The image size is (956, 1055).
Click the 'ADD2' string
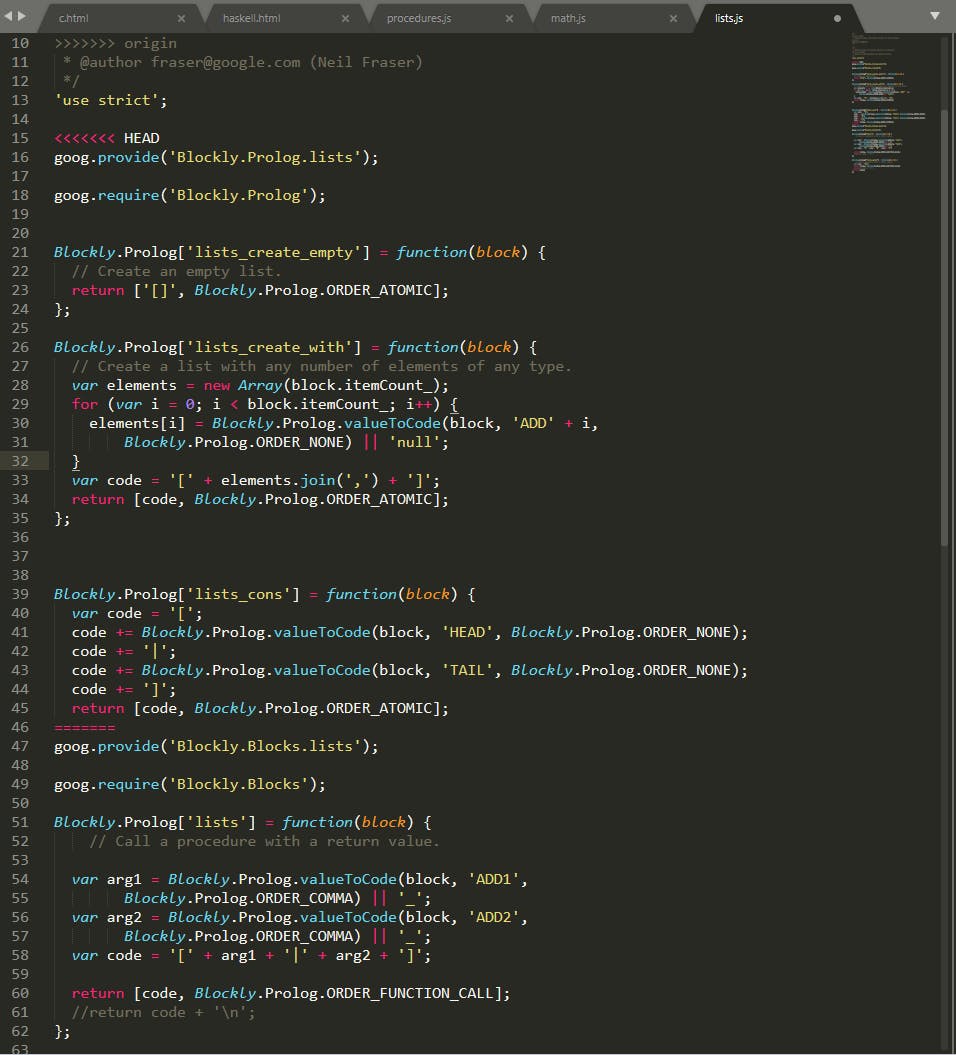click(x=493, y=917)
